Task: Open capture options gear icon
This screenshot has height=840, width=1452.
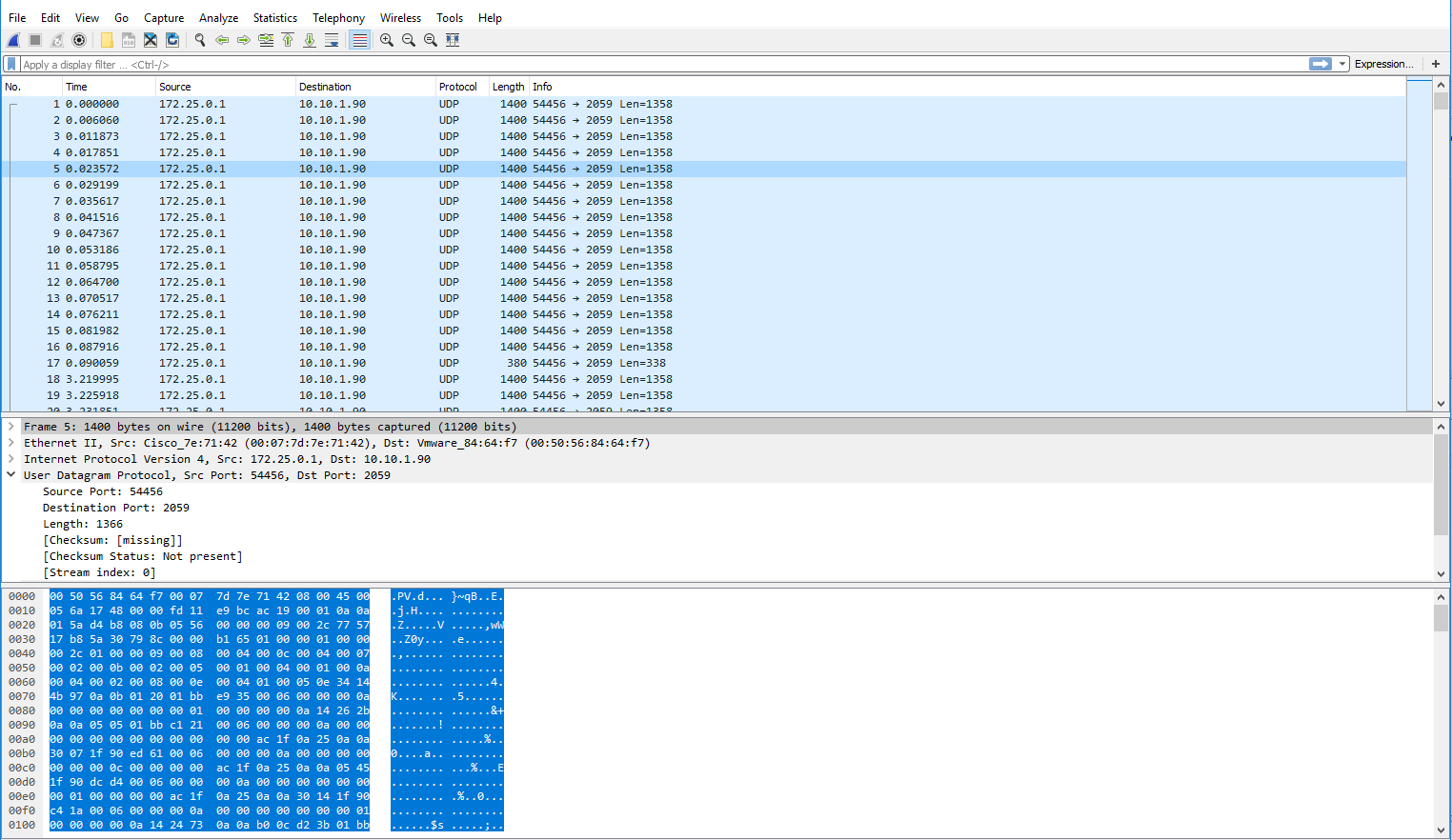Action: tap(79, 40)
